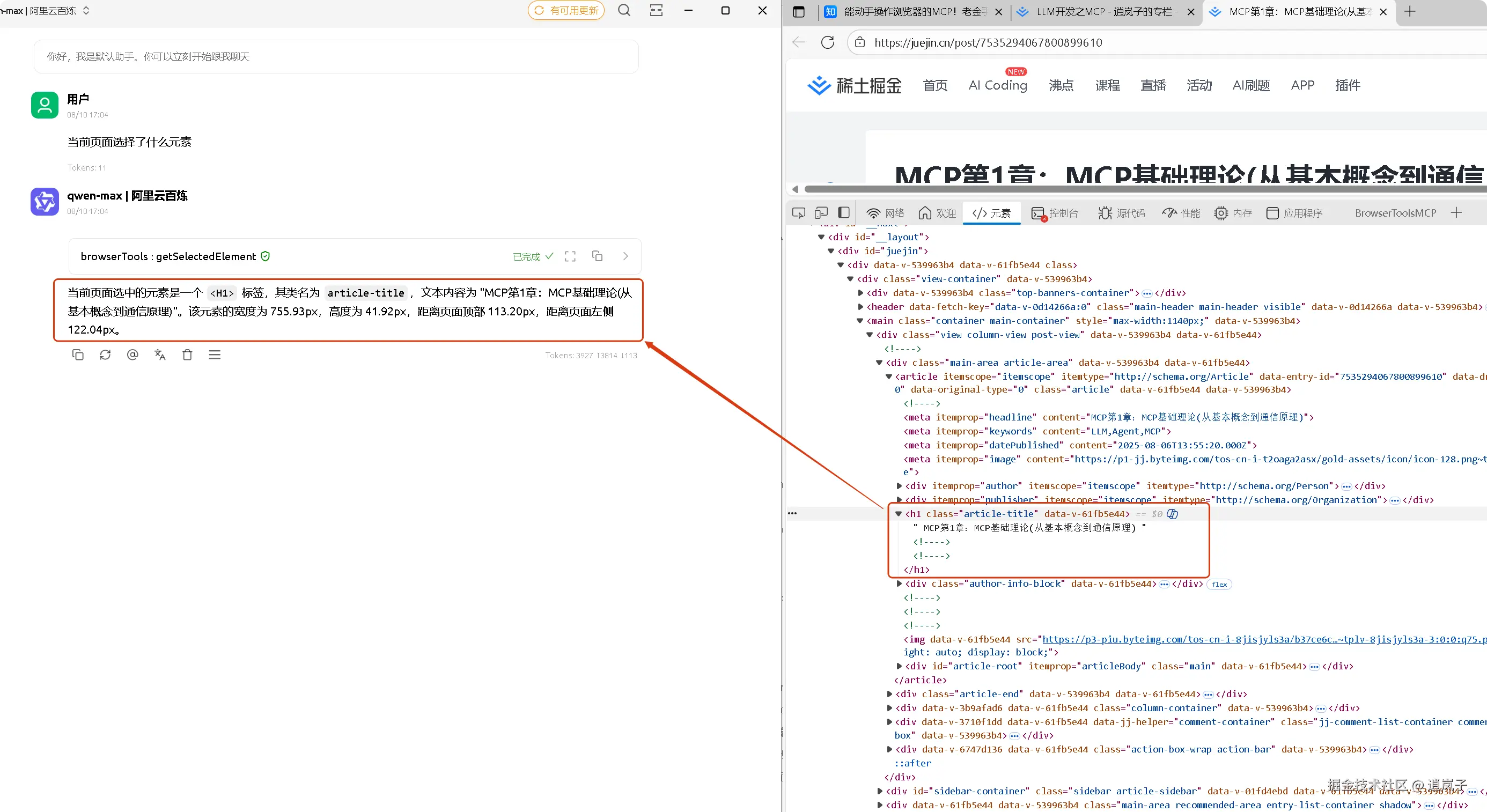Image resolution: width=1487 pixels, height=812 pixels.
Task: Toggle the DevTools sidebar panel icon
Action: 844,213
